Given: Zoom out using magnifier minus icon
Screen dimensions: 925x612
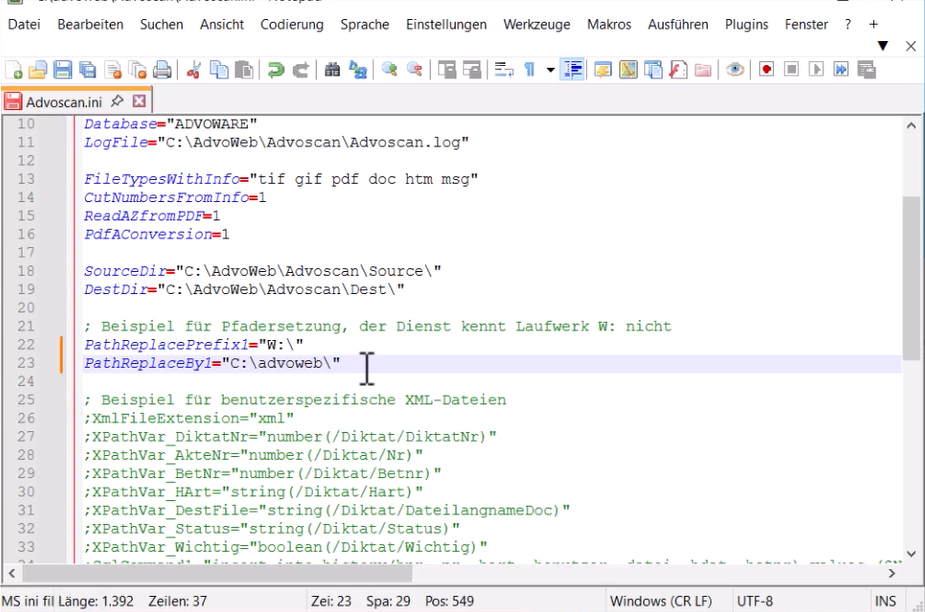Looking at the screenshot, I should pyautogui.click(x=415, y=70).
